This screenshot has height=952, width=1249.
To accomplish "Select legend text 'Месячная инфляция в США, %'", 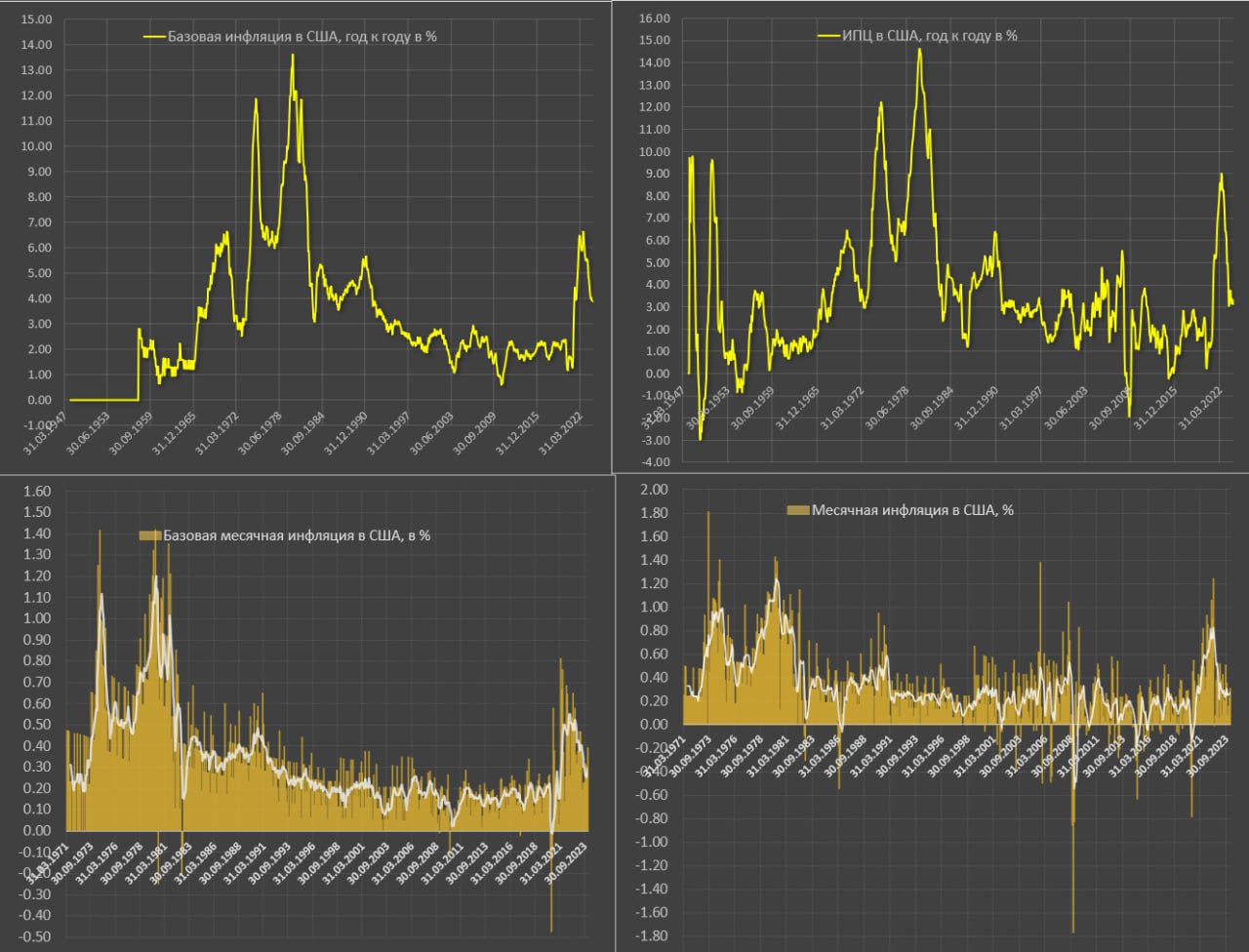I will [x=912, y=509].
